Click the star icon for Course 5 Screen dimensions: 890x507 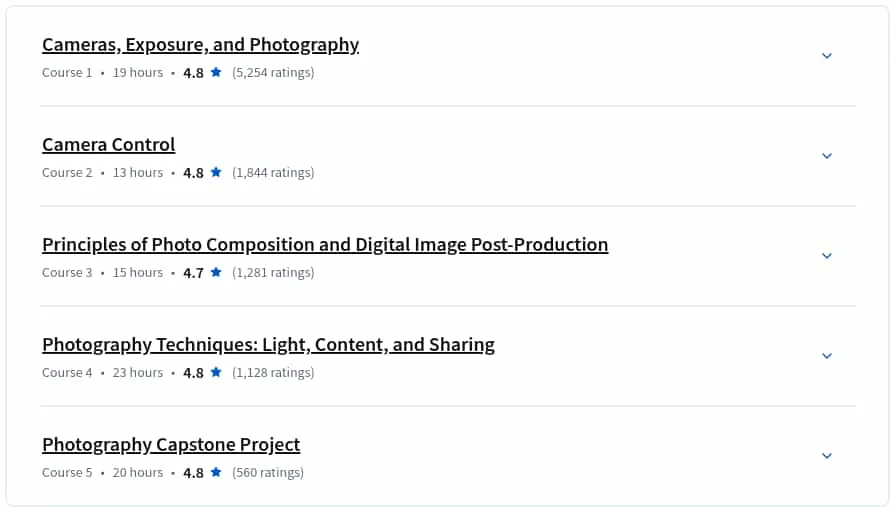click(x=216, y=472)
